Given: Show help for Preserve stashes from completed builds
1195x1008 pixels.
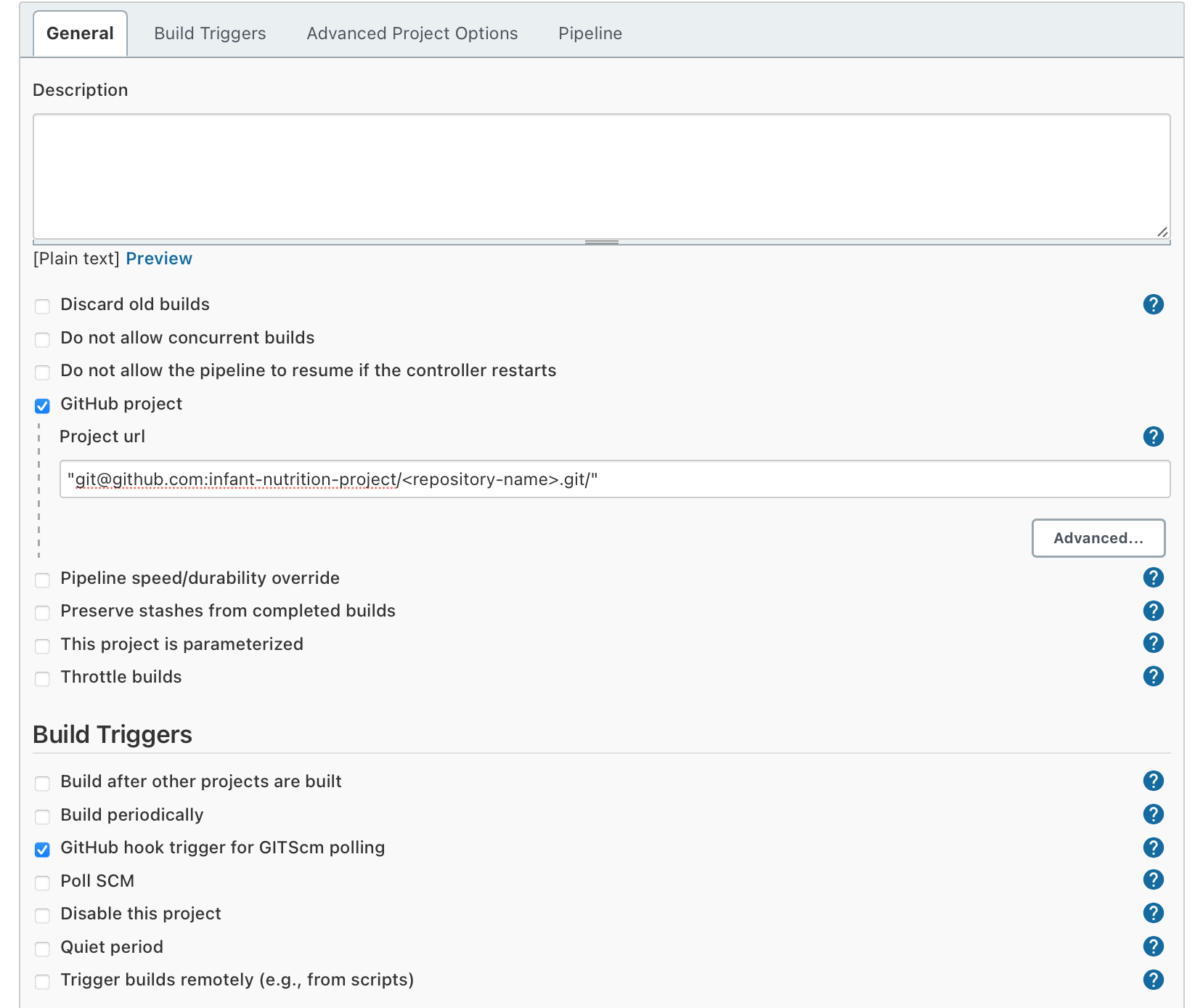Looking at the screenshot, I should [1153, 611].
